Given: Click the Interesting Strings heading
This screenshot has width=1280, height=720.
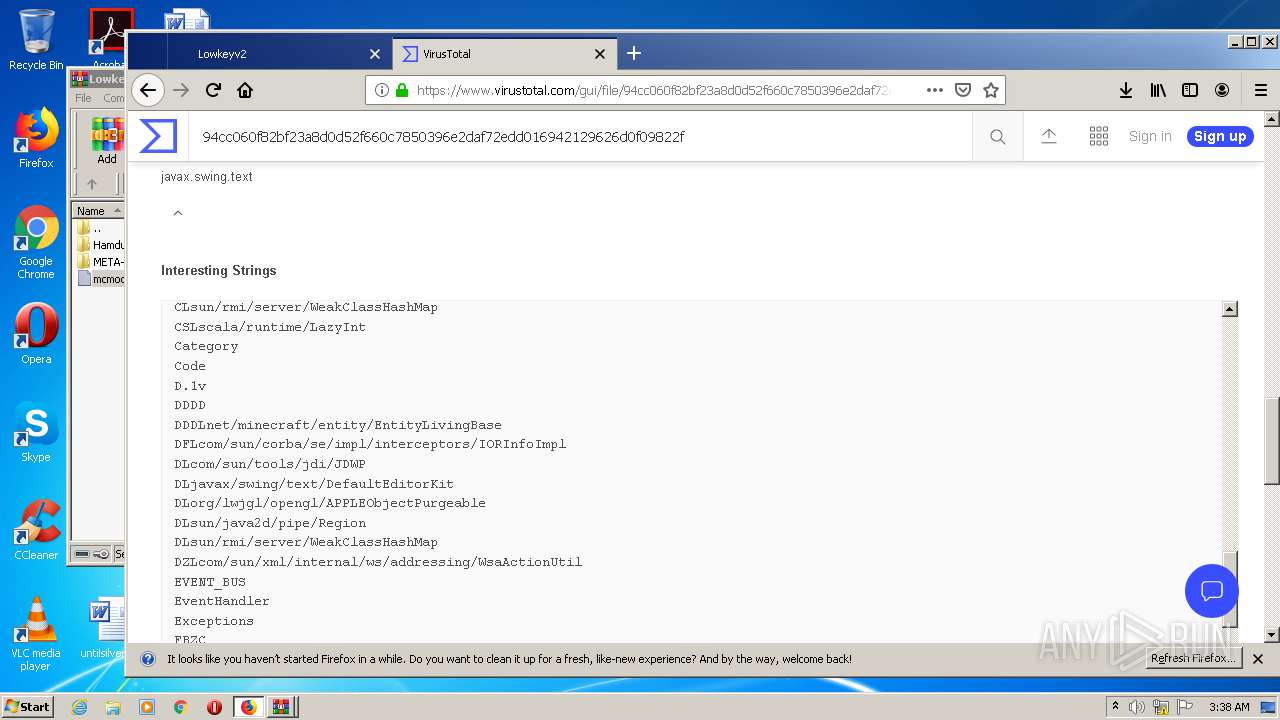Looking at the screenshot, I should (x=219, y=270).
